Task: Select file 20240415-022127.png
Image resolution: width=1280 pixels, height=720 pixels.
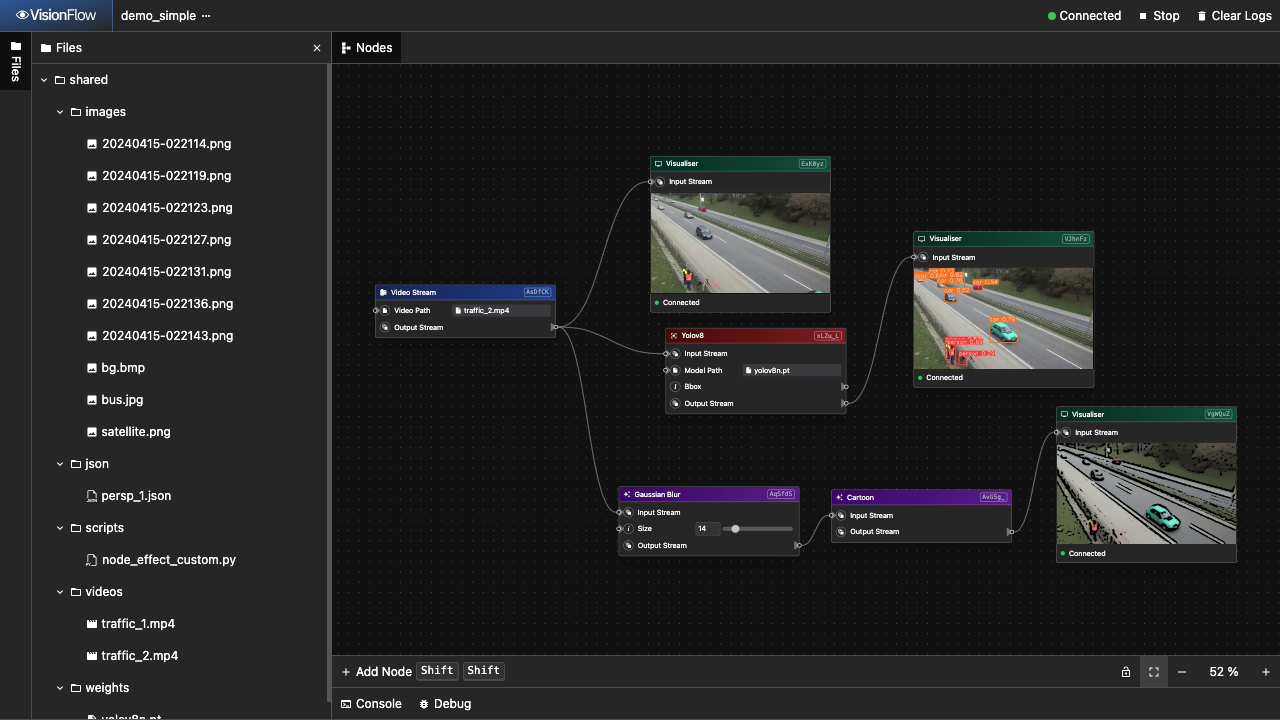Action: tap(159, 240)
